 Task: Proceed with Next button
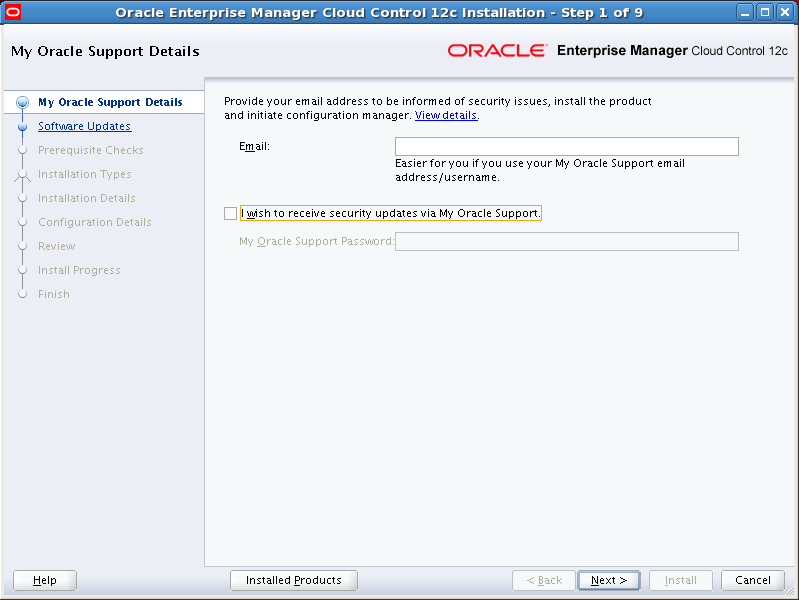click(x=609, y=580)
